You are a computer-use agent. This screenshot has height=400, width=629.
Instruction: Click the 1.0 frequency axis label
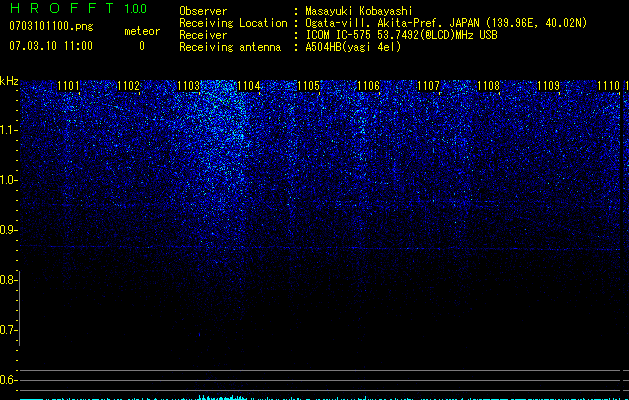point(8,180)
